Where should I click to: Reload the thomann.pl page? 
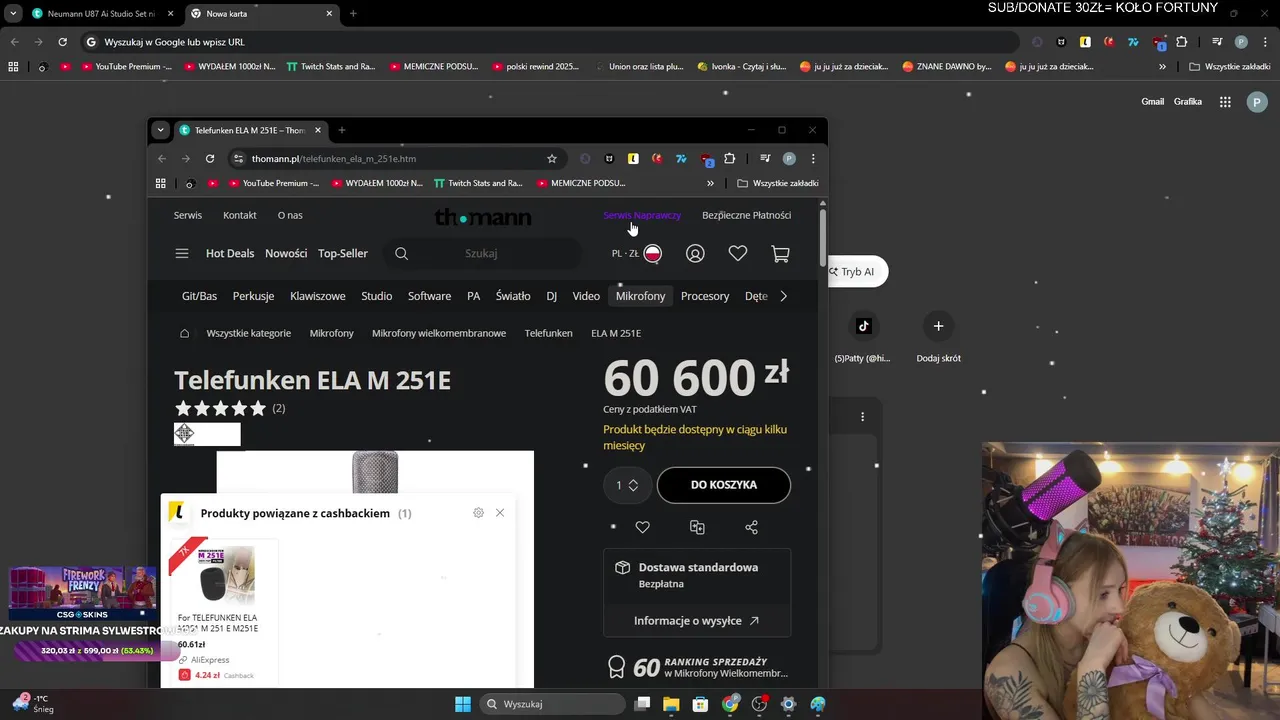pyautogui.click(x=210, y=159)
